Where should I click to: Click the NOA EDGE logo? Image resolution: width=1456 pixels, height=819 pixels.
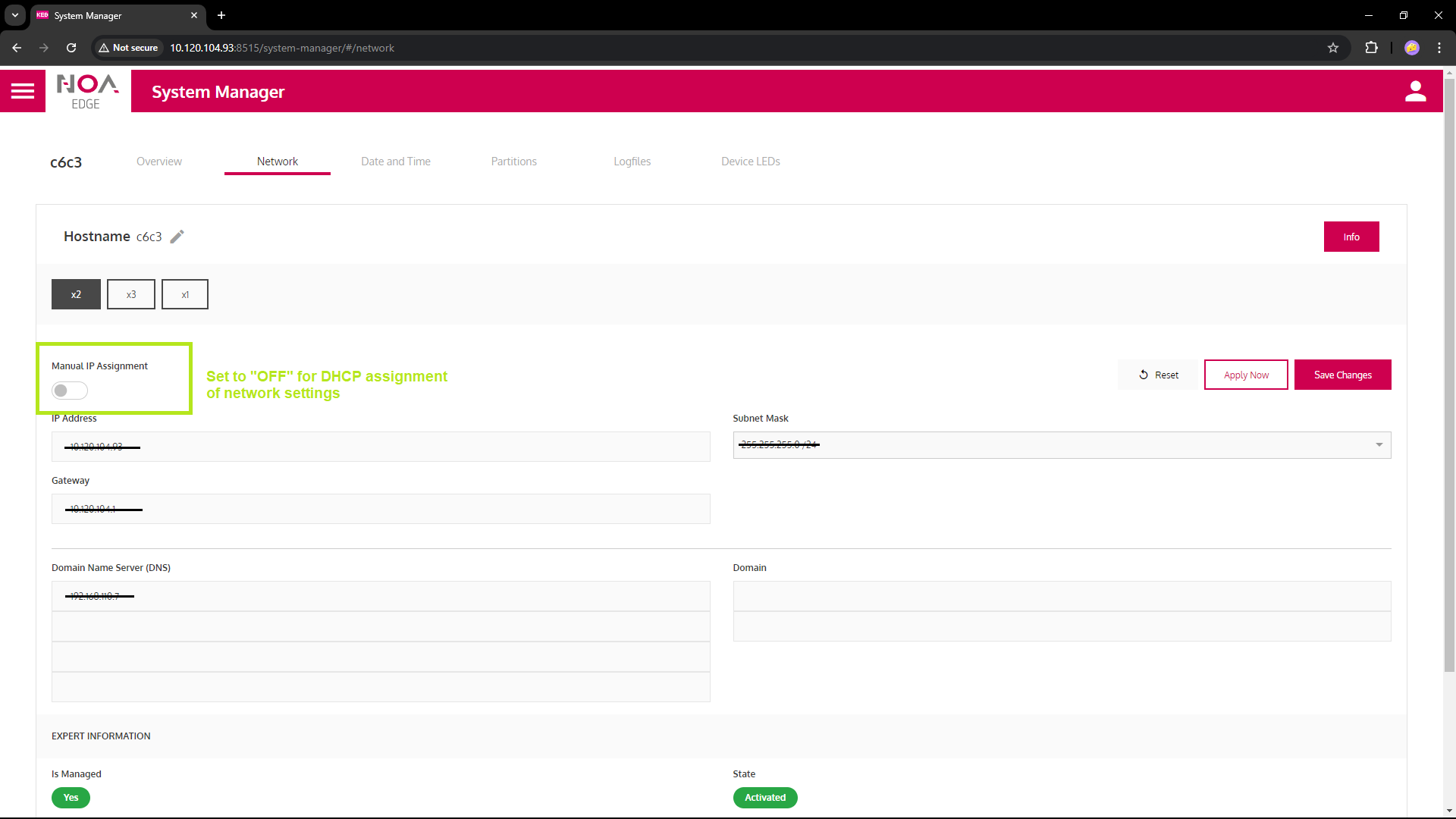(88, 92)
